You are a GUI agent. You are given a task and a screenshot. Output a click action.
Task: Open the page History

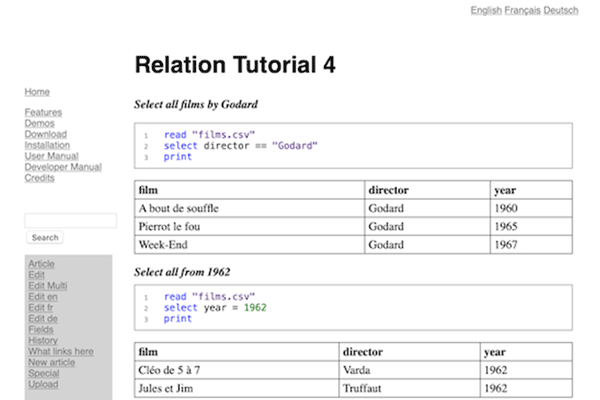click(43, 341)
